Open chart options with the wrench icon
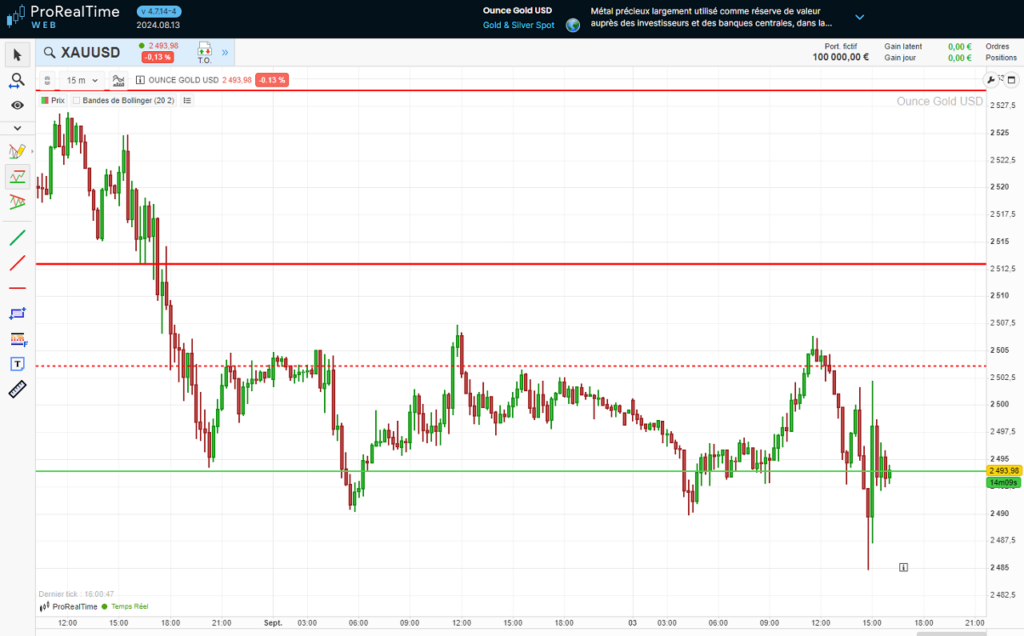1024x636 pixels. point(989,79)
